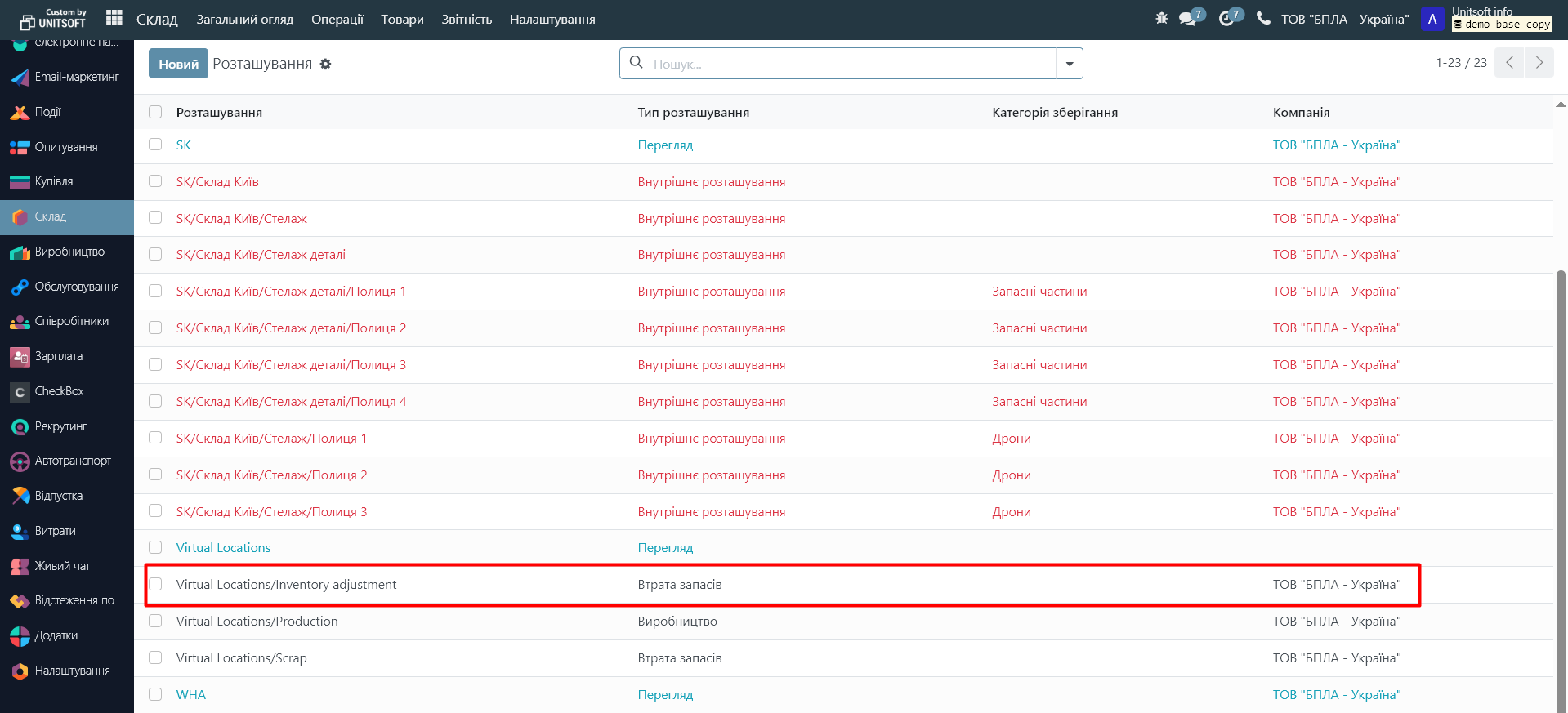This screenshot has height=713, width=1568.
Task: Open the ТОВ "БПЛА - Україна" company switcher
Action: [1345, 19]
